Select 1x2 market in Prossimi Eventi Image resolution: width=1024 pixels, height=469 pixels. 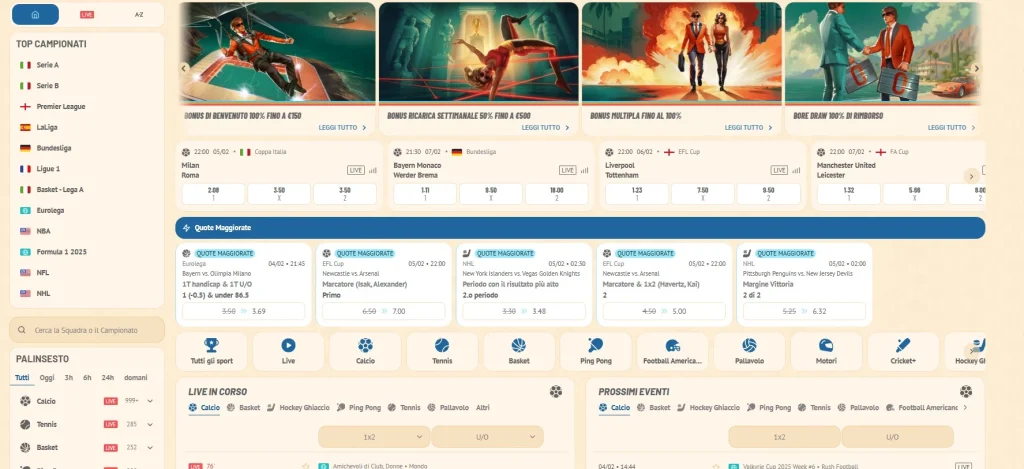(x=784, y=437)
